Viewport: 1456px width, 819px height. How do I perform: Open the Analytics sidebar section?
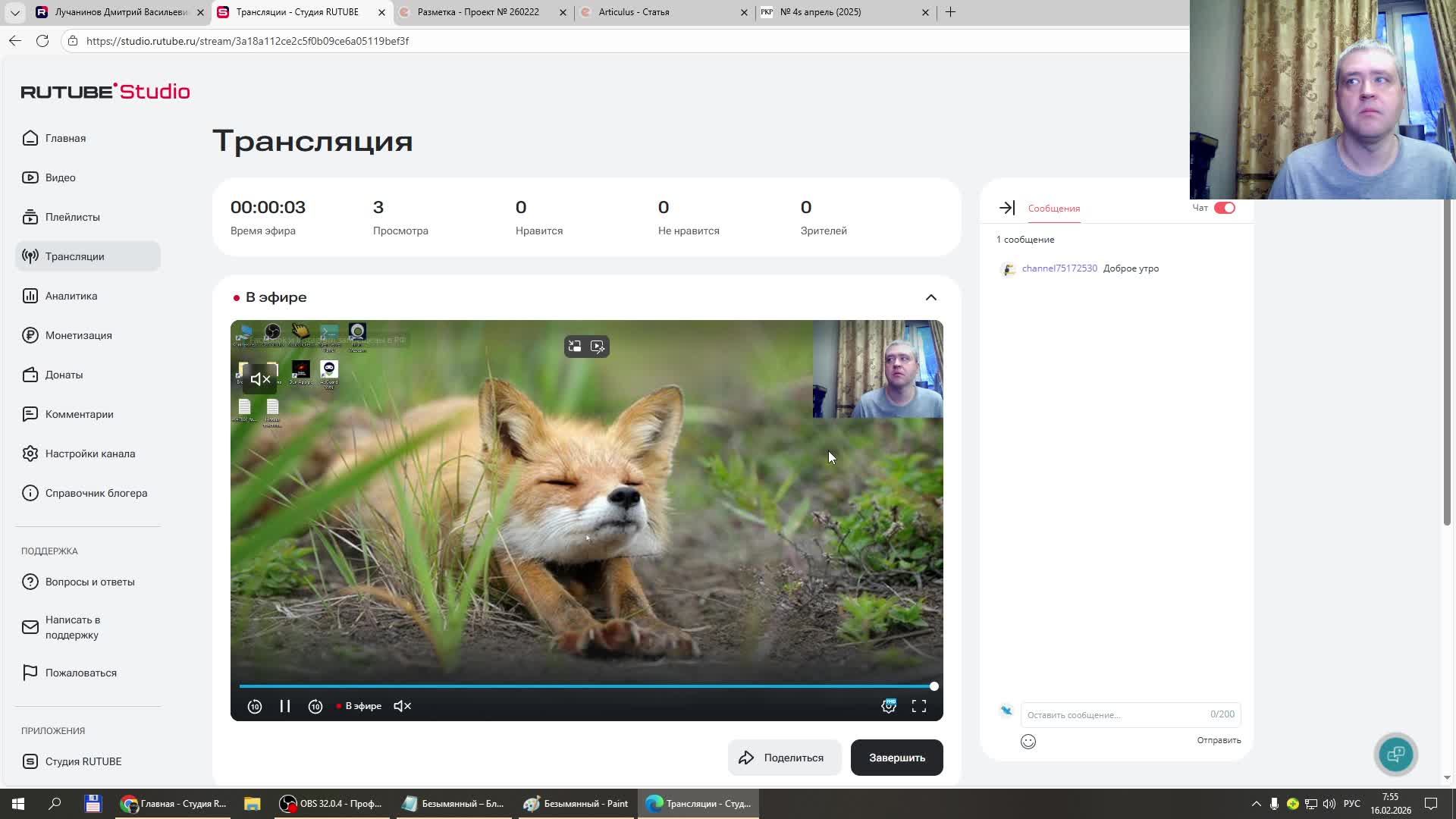click(71, 296)
